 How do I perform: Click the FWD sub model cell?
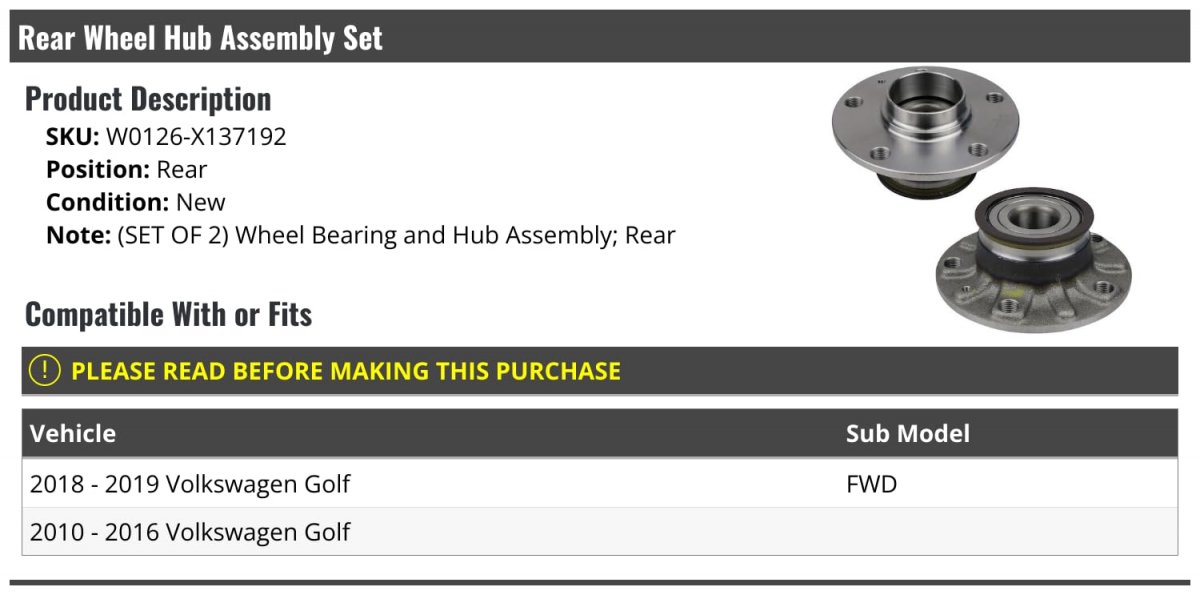(x=872, y=485)
